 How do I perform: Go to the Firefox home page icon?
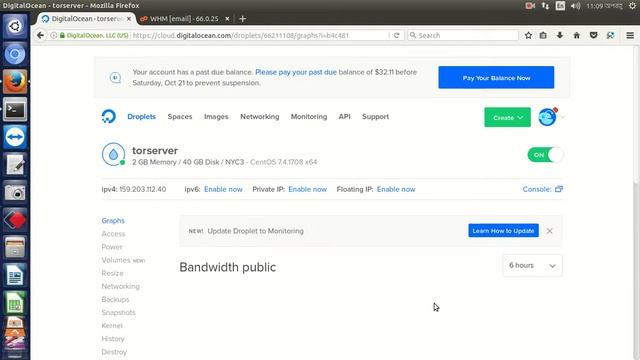click(x=576, y=36)
